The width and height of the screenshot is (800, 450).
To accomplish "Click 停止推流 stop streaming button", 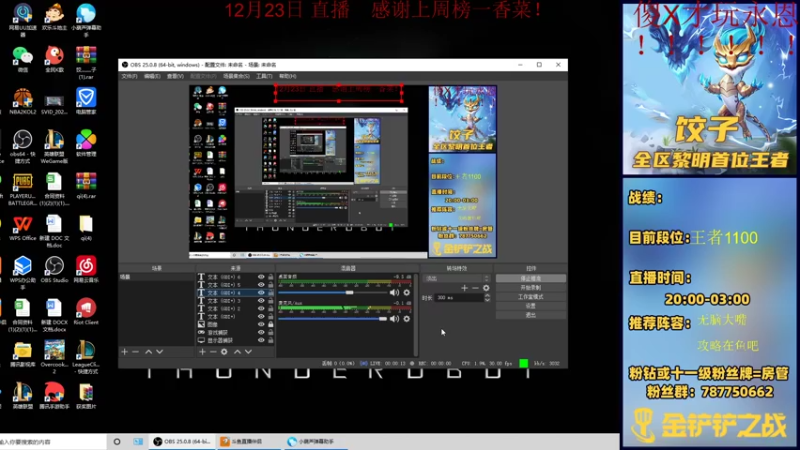I will tap(531, 279).
